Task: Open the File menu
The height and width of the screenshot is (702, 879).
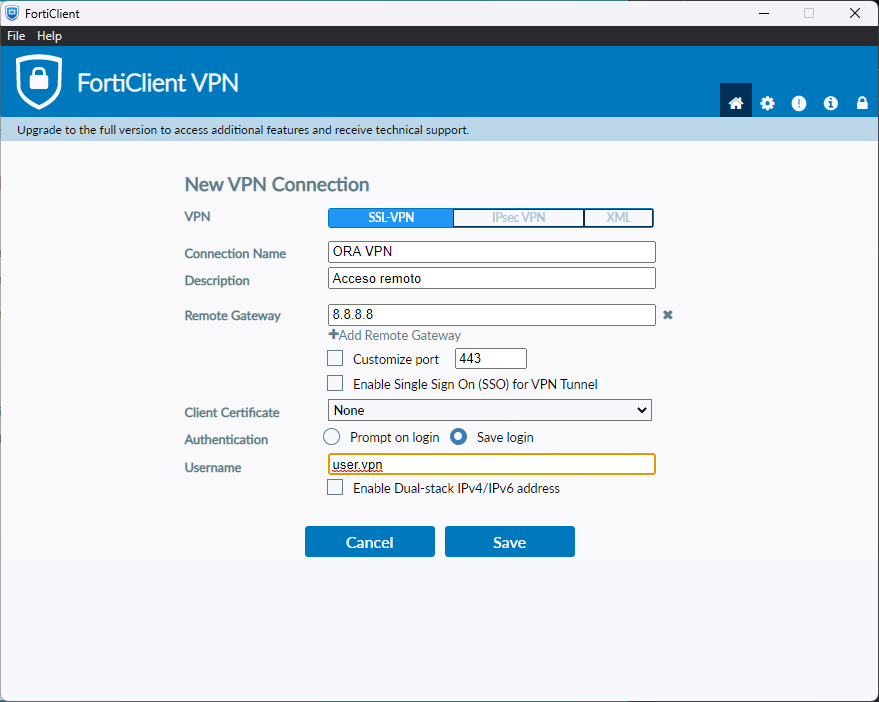Action: (16, 36)
